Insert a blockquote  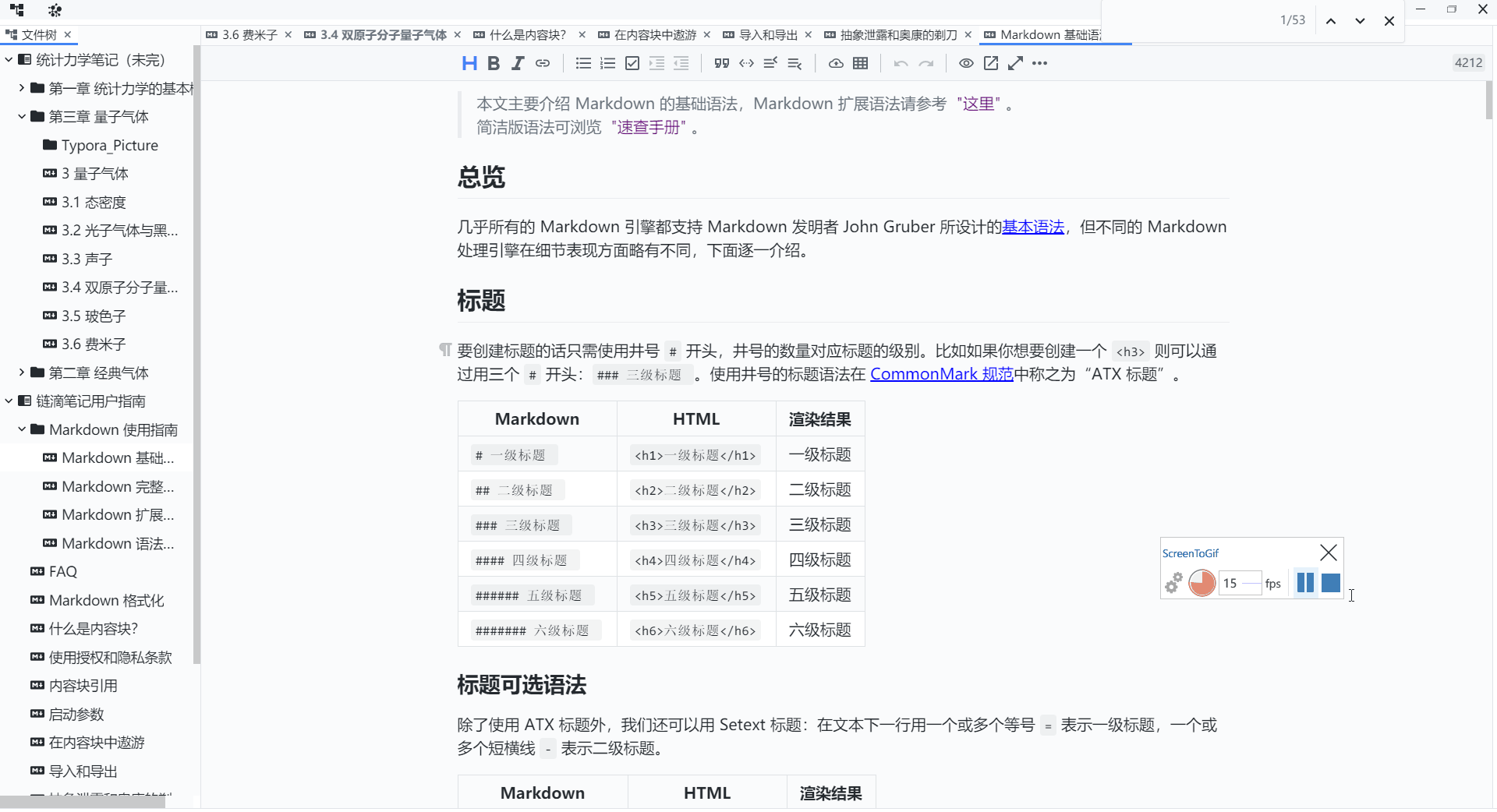click(x=722, y=64)
